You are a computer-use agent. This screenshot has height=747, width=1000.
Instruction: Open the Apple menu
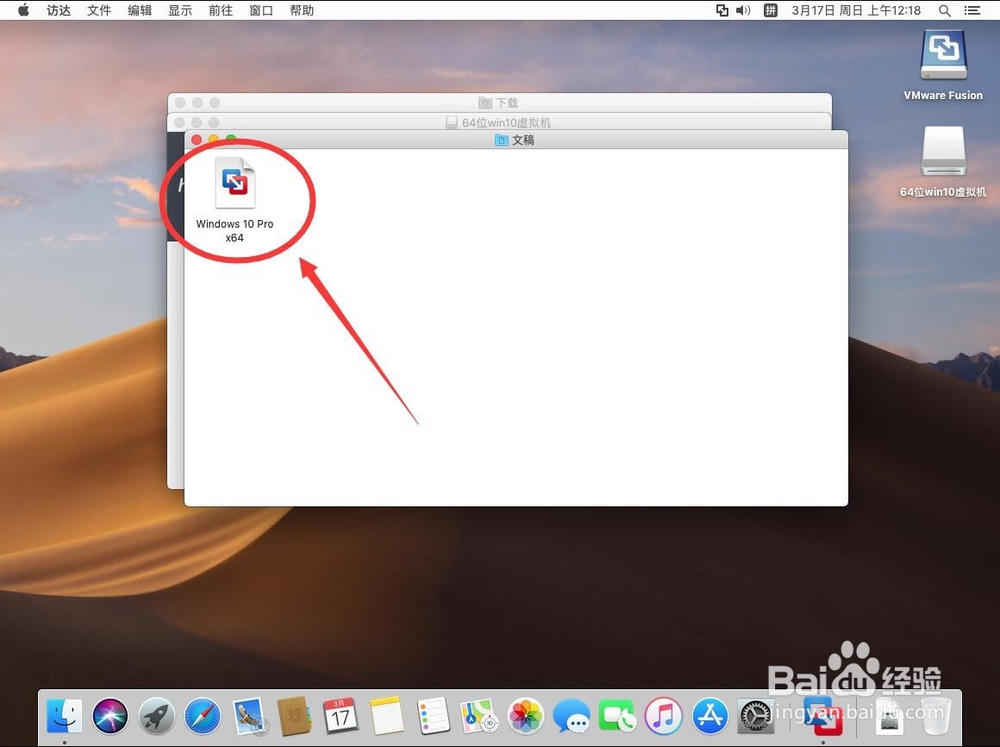[x=24, y=10]
